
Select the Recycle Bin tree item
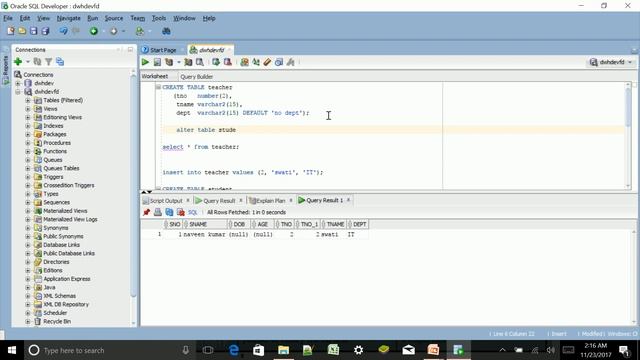coord(57,321)
